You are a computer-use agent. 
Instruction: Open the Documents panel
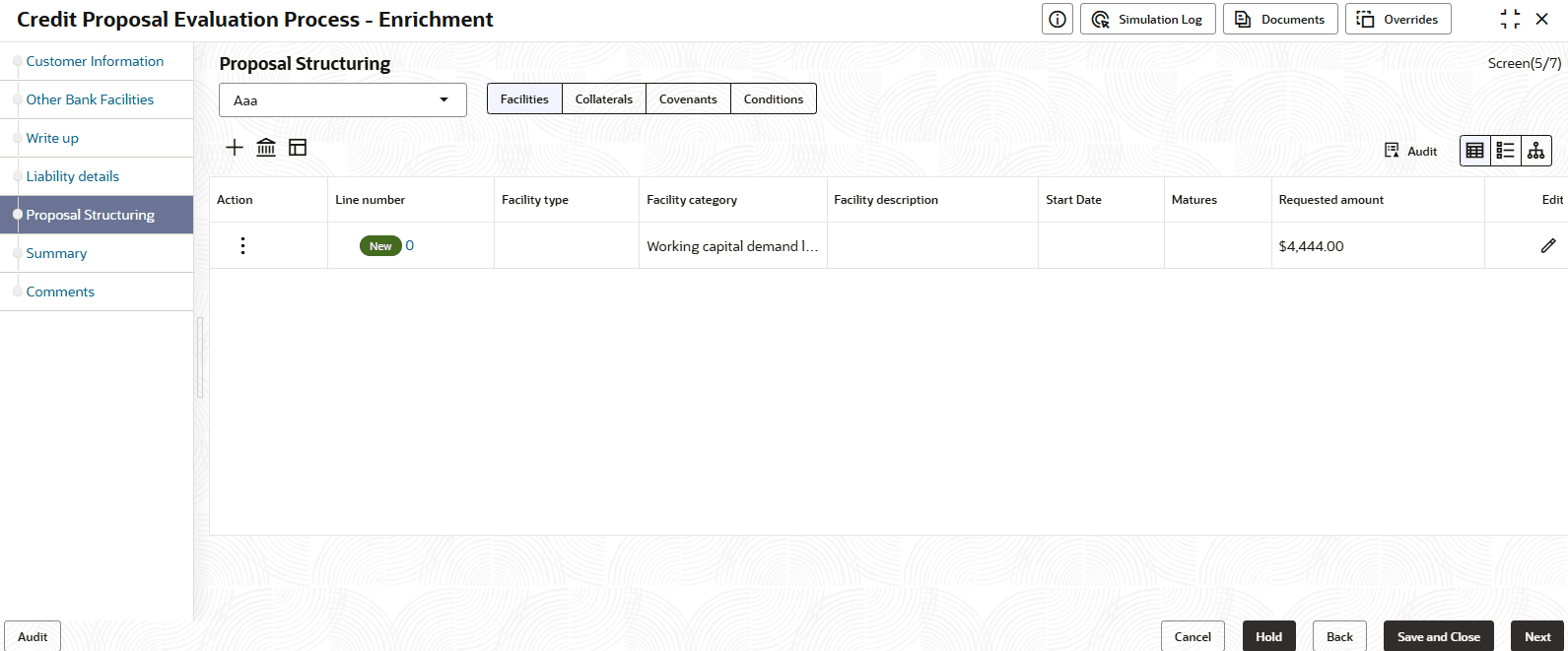1280,19
